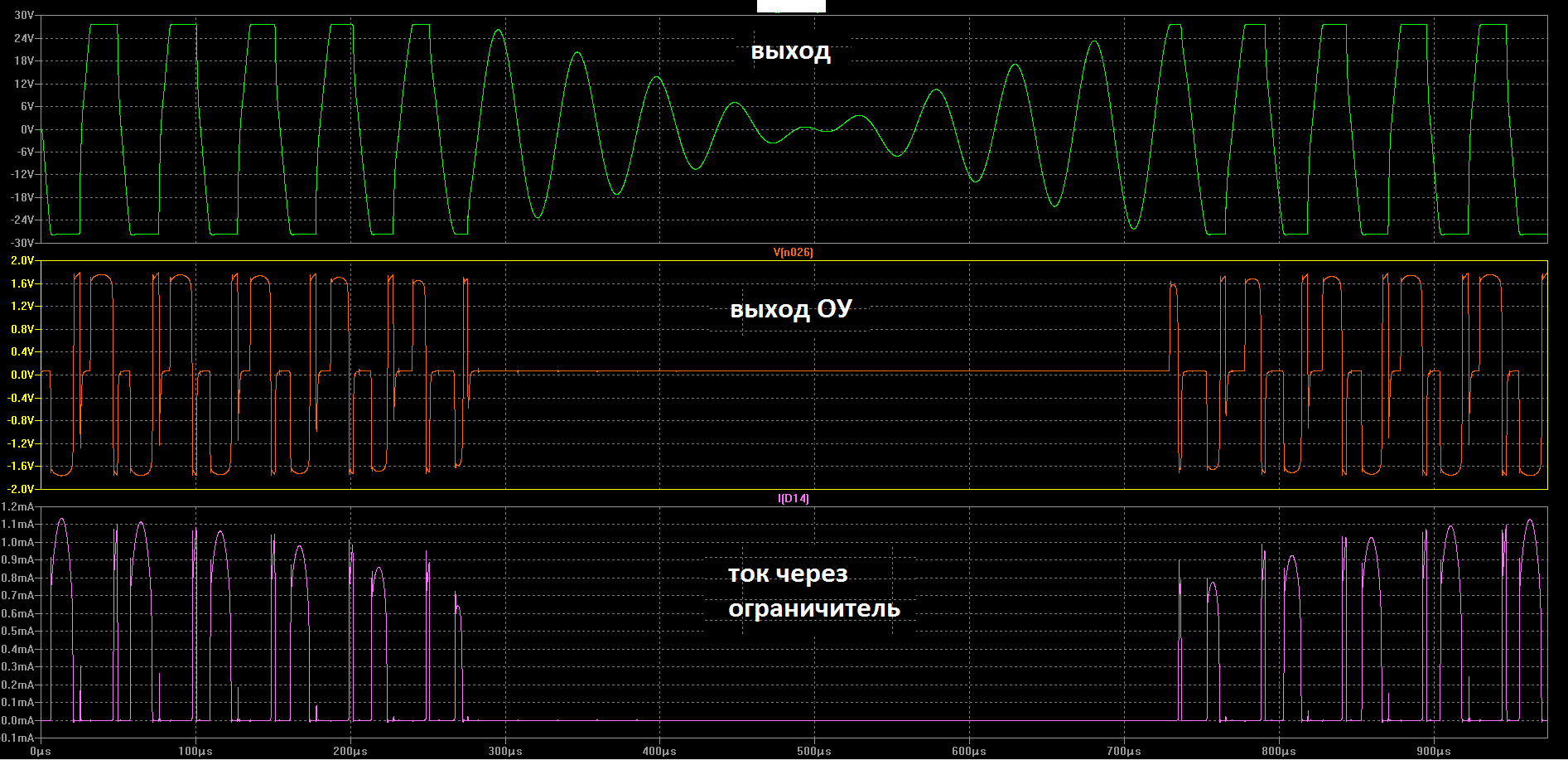Image resolution: width=1568 pixels, height=760 pixels.
Task: Click the -2.0V axis label
Action: [21, 489]
